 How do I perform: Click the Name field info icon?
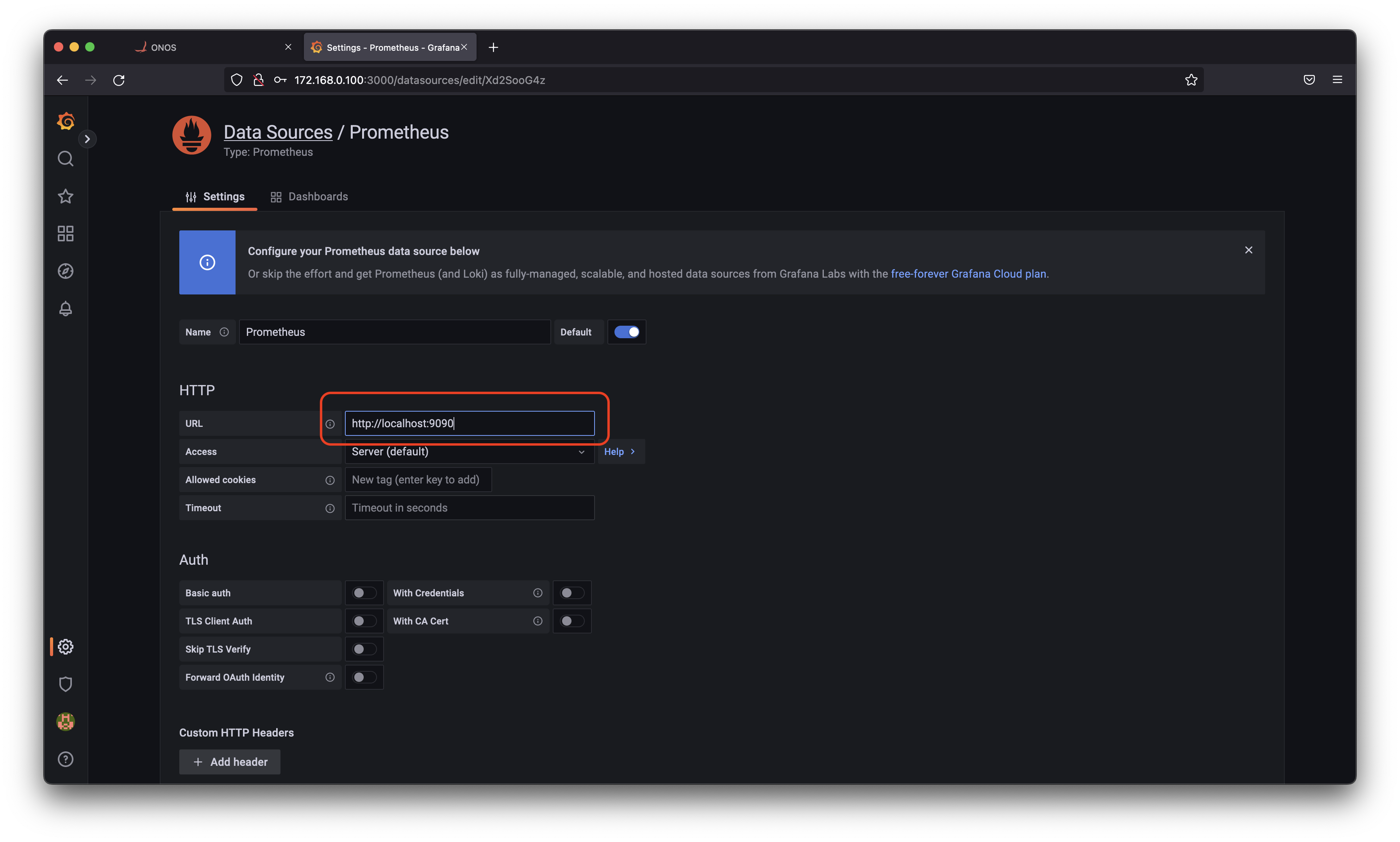pos(224,332)
